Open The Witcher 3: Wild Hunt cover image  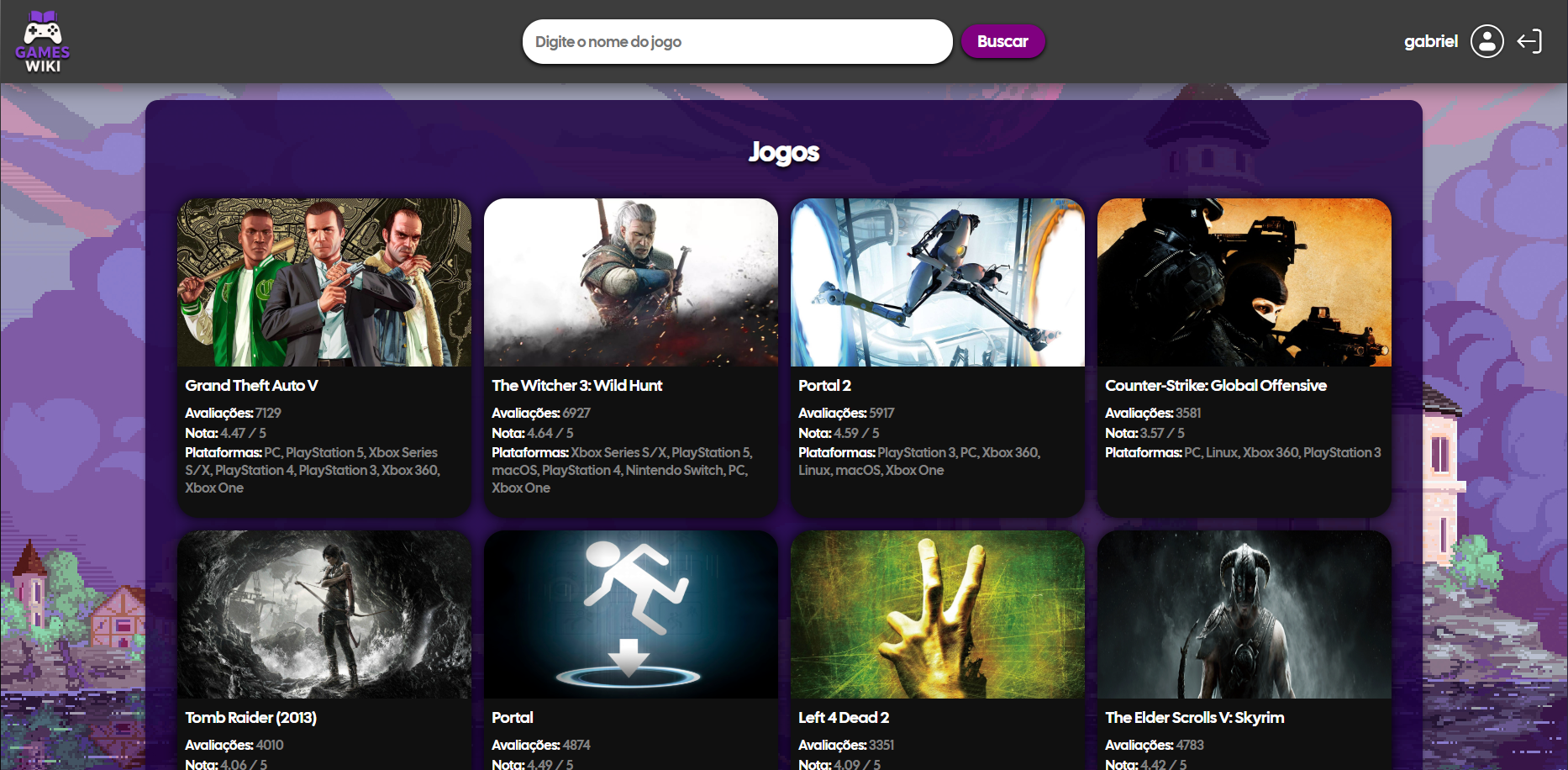tap(631, 282)
